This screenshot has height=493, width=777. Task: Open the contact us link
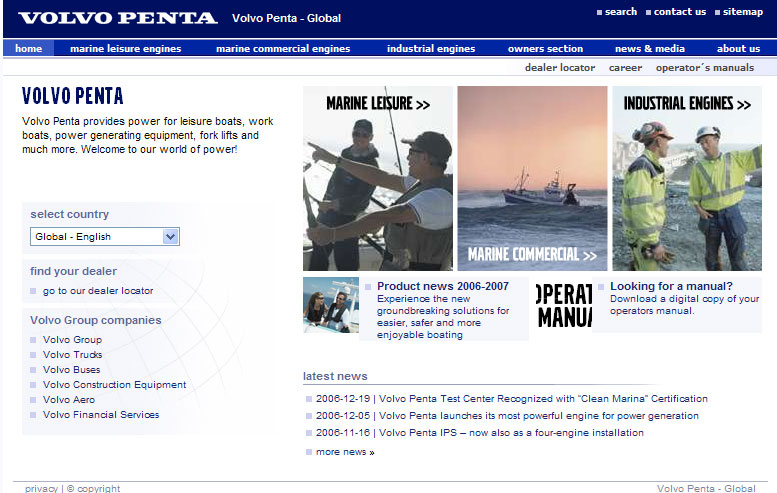point(679,12)
